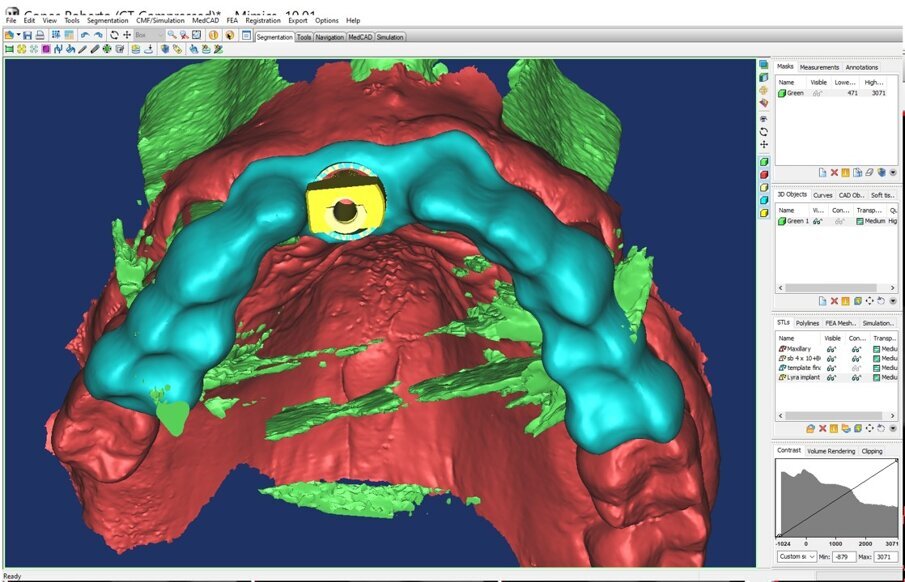Viewport: 905px width, 582px height.
Task: Print the current view
Action: click(x=38, y=34)
